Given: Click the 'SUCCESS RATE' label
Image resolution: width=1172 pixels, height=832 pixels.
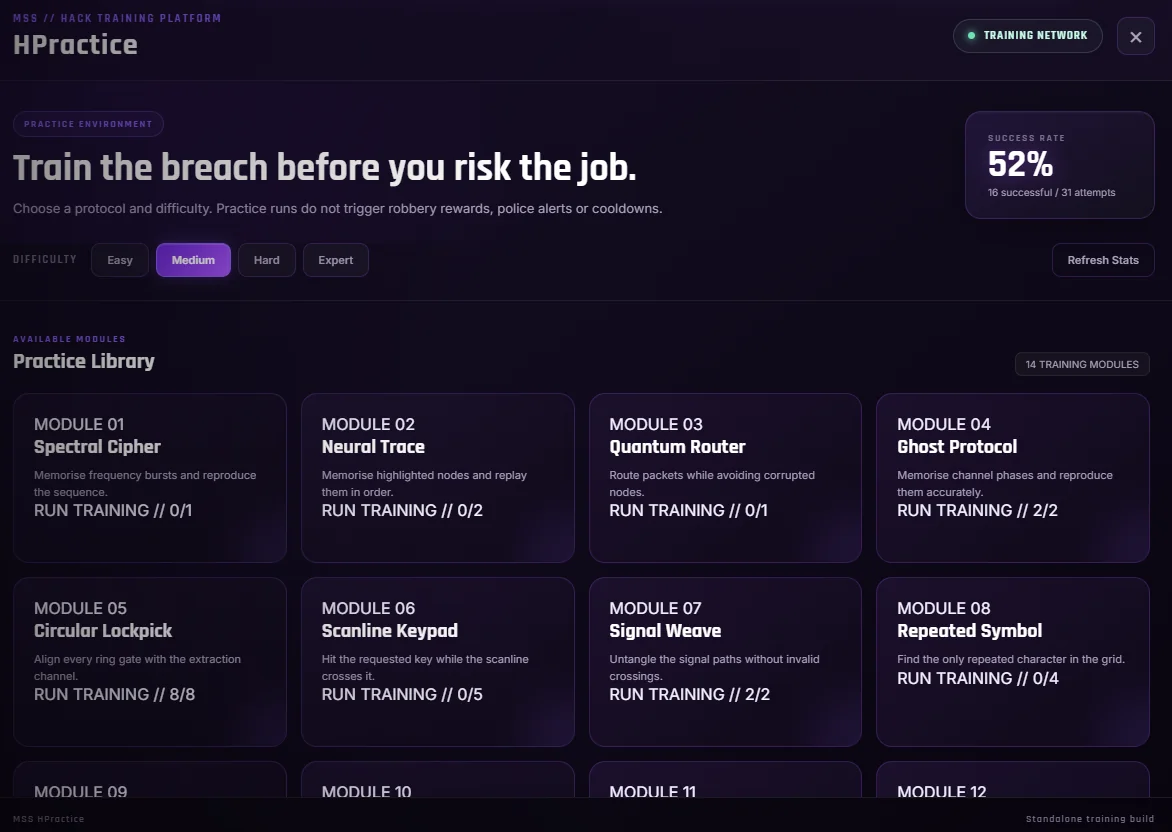Looking at the screenshot, I should (1026, 138).
